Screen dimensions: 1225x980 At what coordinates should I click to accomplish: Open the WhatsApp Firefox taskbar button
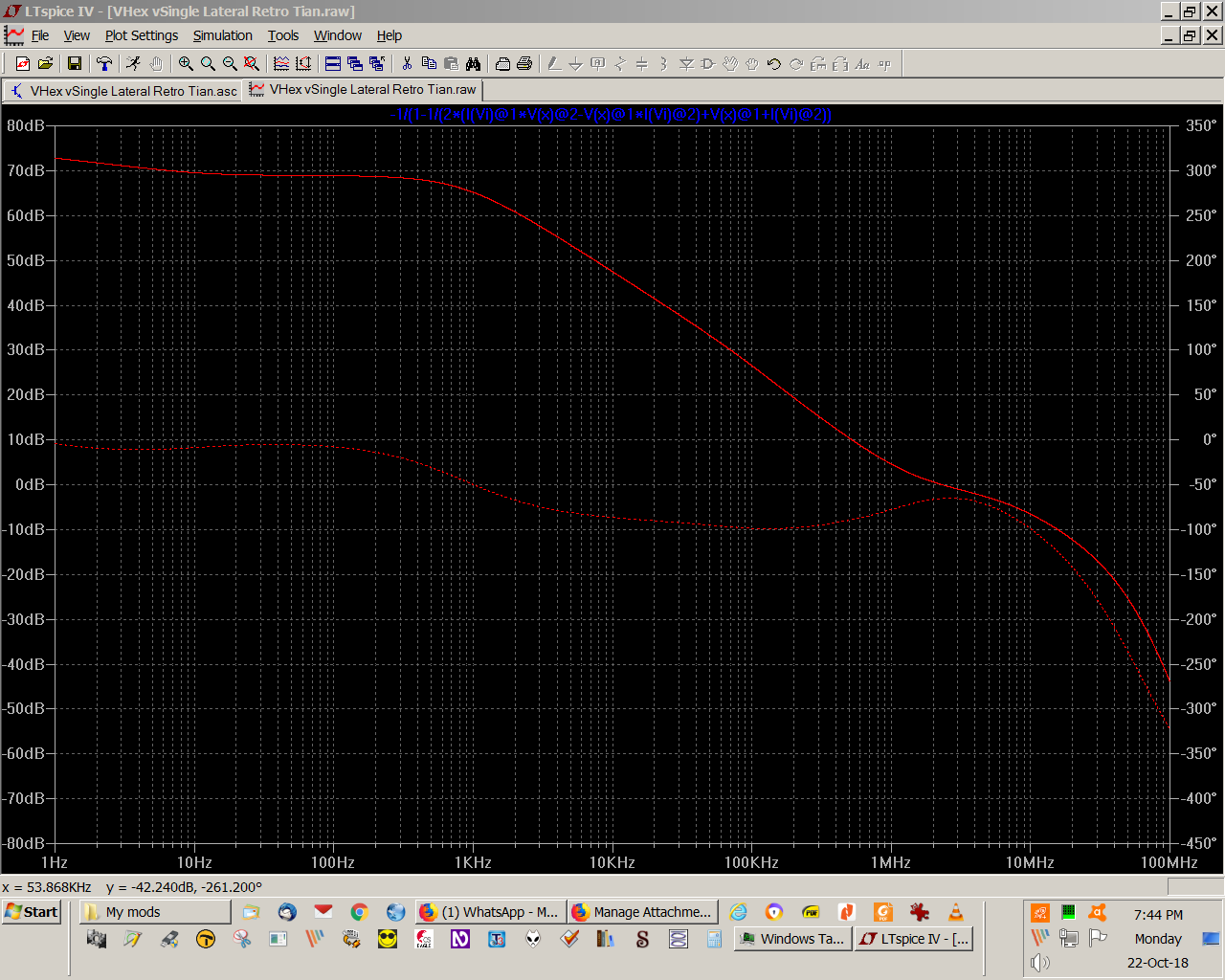pyautogui.click(x=490, y=911)
